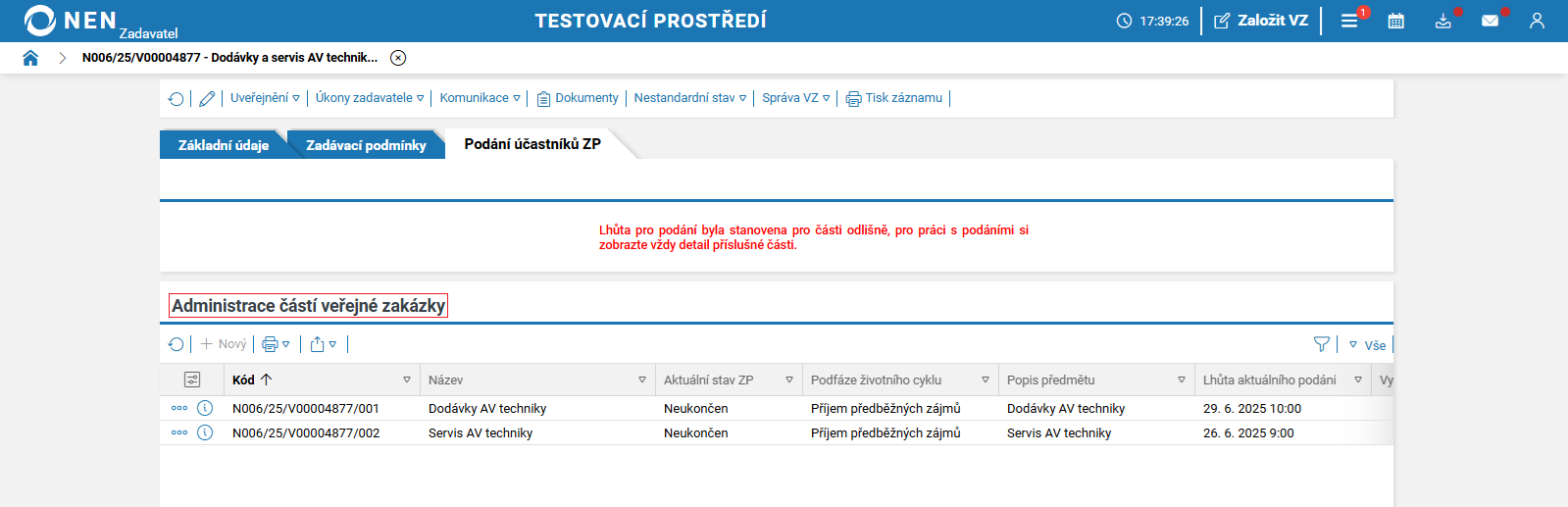Click the filter funnel icon
Screen dimensions: 1568x507
1322,344
